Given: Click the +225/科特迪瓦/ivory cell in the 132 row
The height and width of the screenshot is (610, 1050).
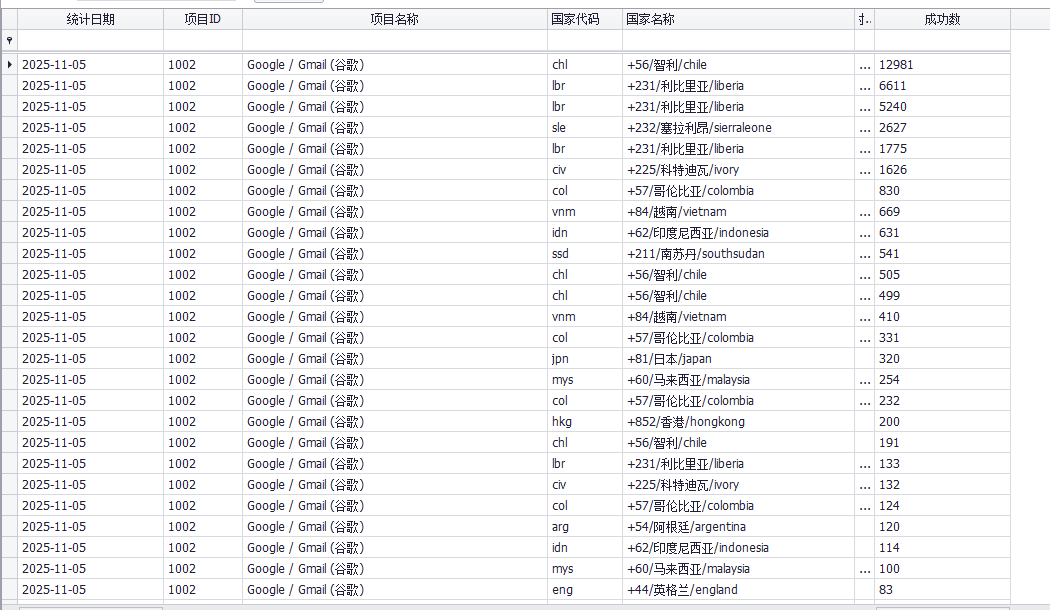Looking at the screenshot, I should point(739,485).
